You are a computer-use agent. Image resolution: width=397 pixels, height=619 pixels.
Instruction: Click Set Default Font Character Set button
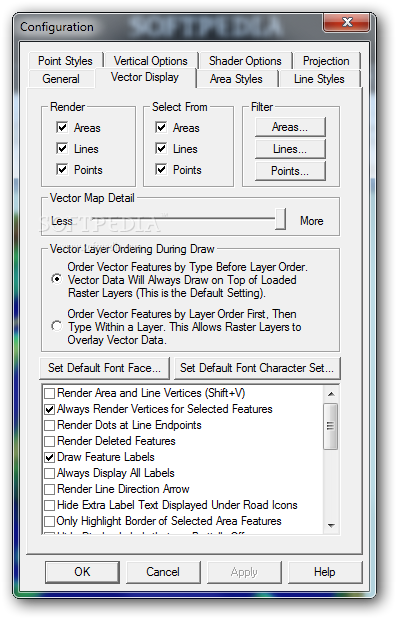257,368
